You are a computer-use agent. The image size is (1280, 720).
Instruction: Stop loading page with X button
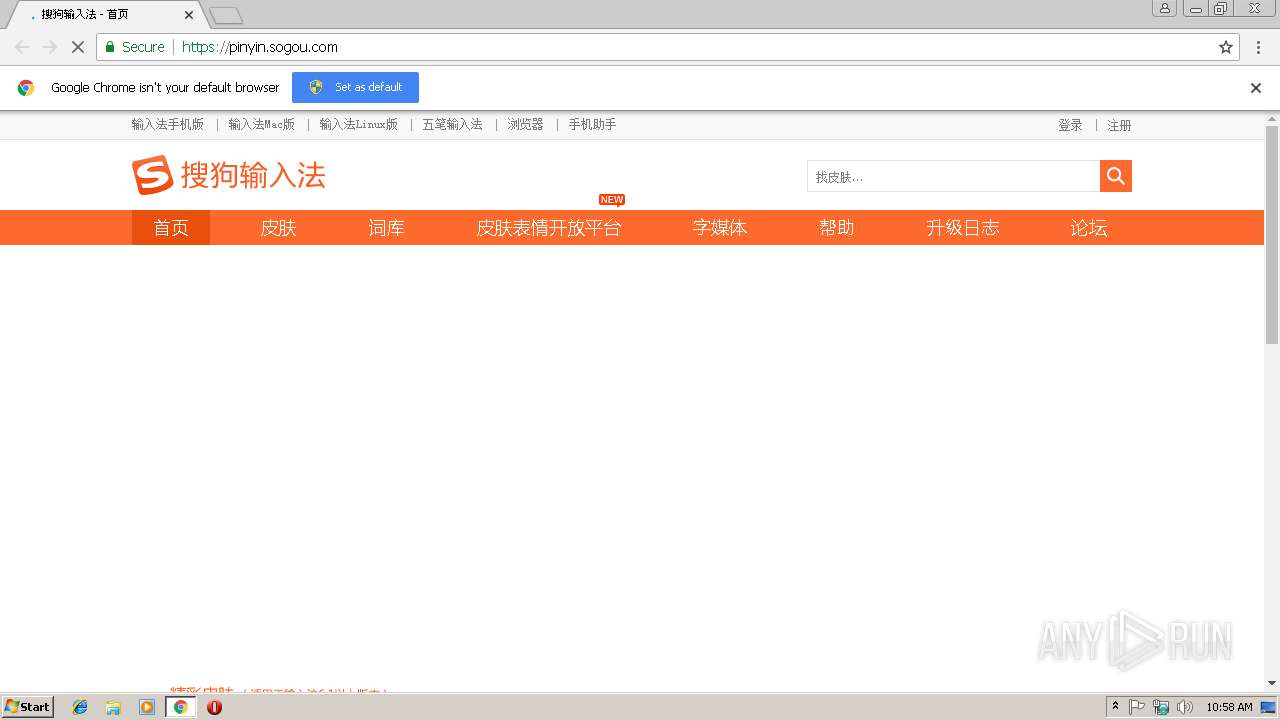78,47
